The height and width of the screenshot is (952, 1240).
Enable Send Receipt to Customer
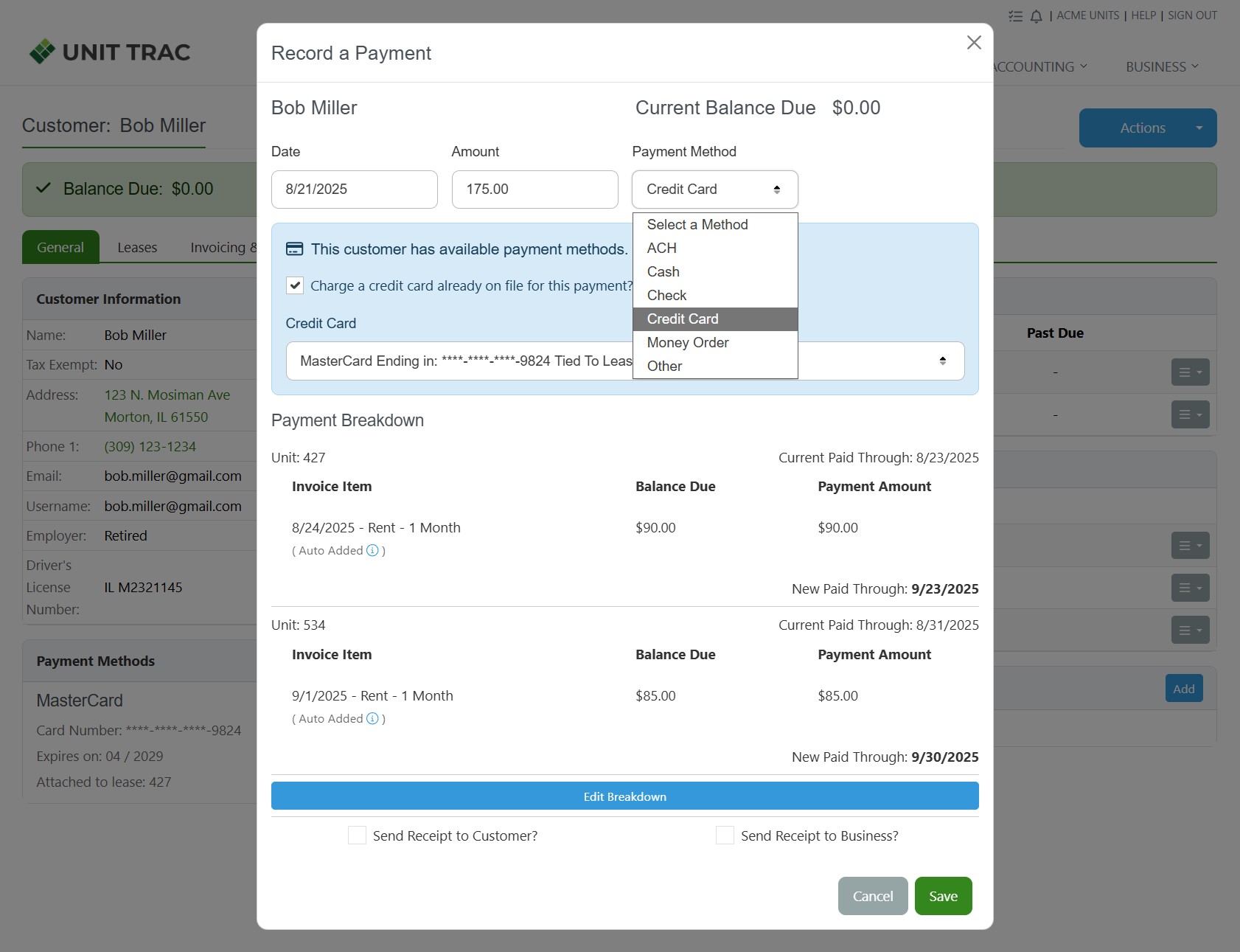357,835
